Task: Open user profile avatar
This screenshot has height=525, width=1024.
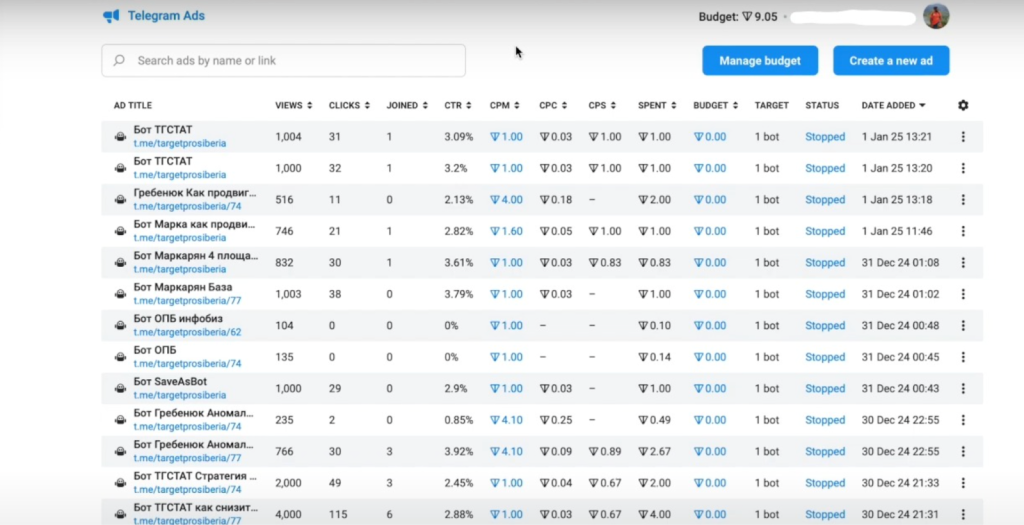Action: coord(936,16)
